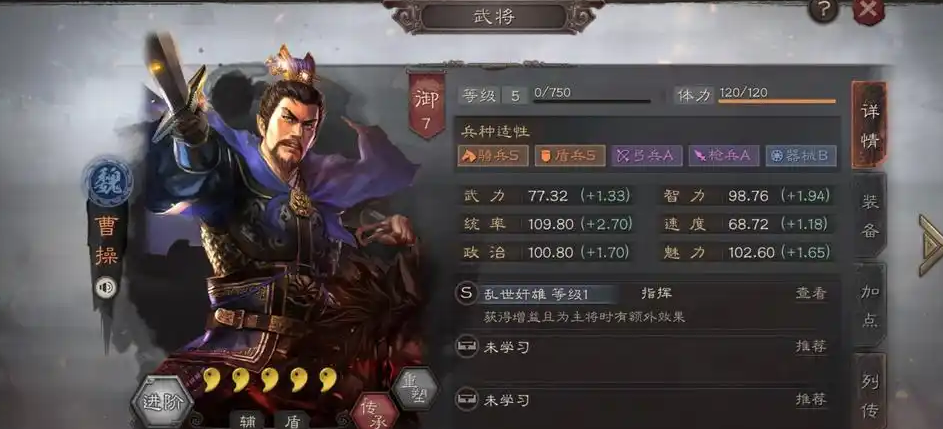943x429 pixels.
Task: Click the 传承 inheritance button
Action: point(374,411)
